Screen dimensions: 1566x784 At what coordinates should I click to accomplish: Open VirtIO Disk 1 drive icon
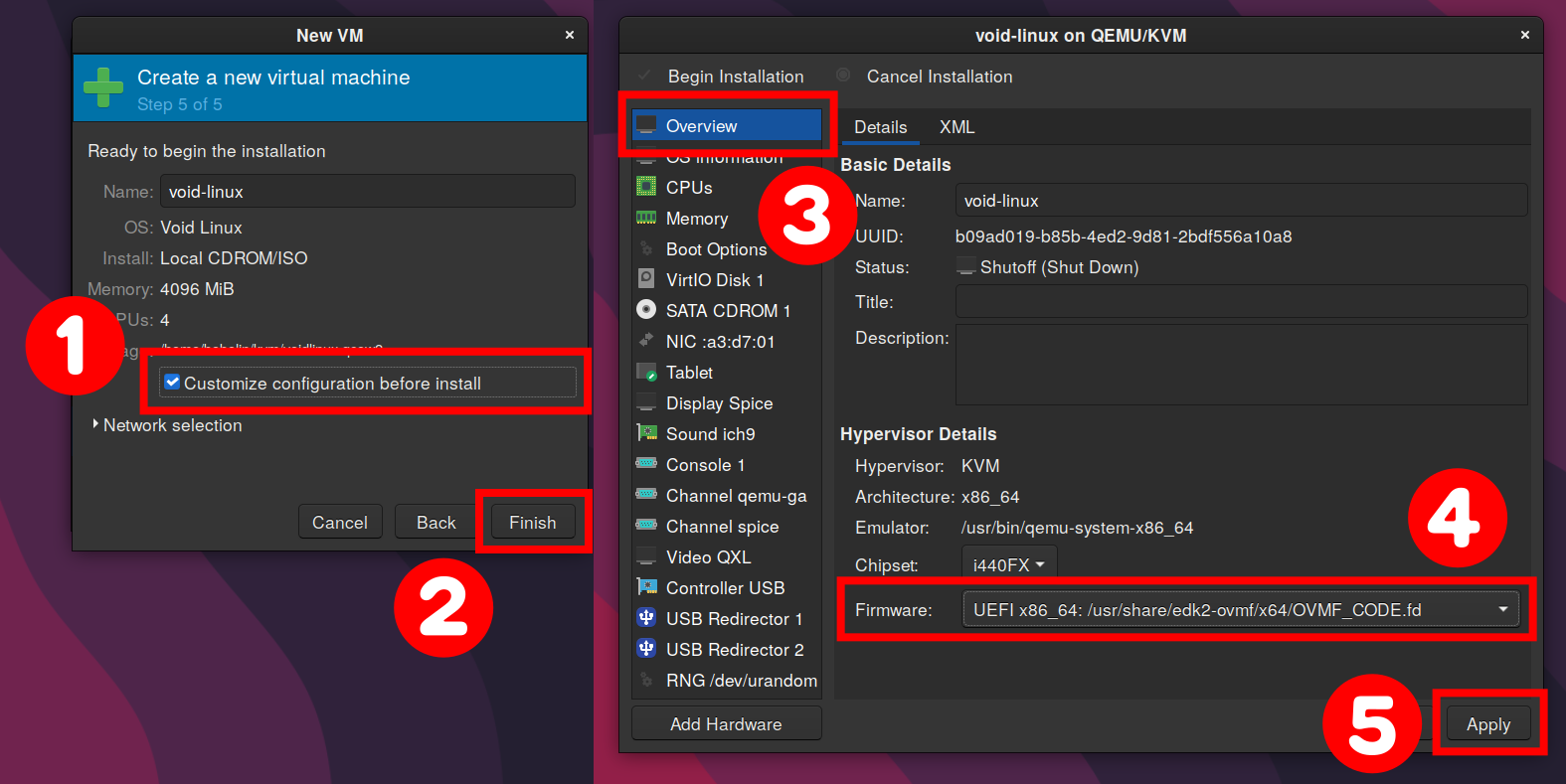[x=646, y=279]
